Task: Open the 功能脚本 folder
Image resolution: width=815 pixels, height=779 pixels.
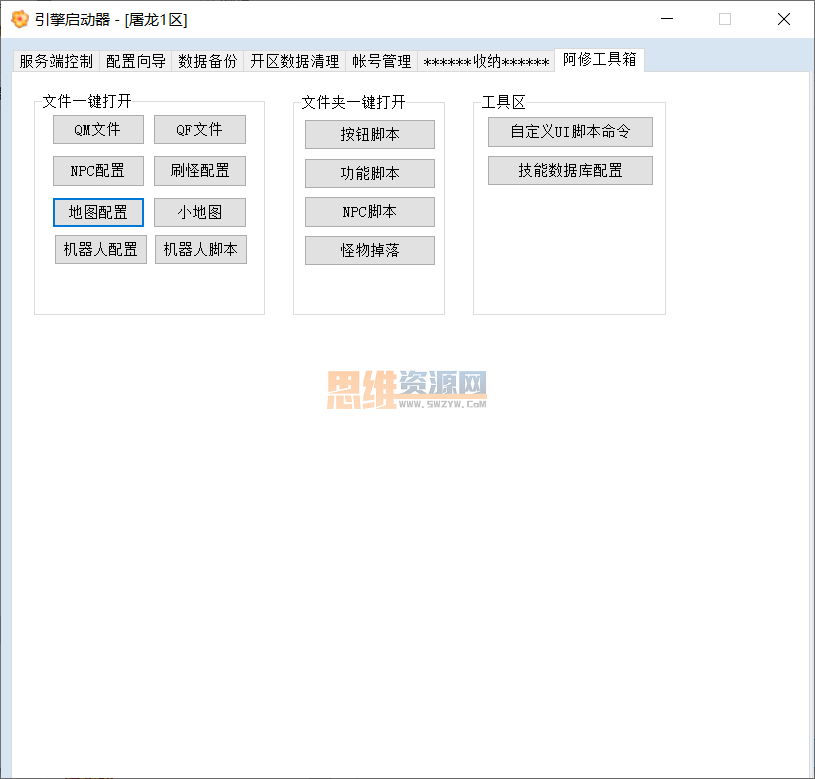Action: pyautogui.click(x=370, y=173)
